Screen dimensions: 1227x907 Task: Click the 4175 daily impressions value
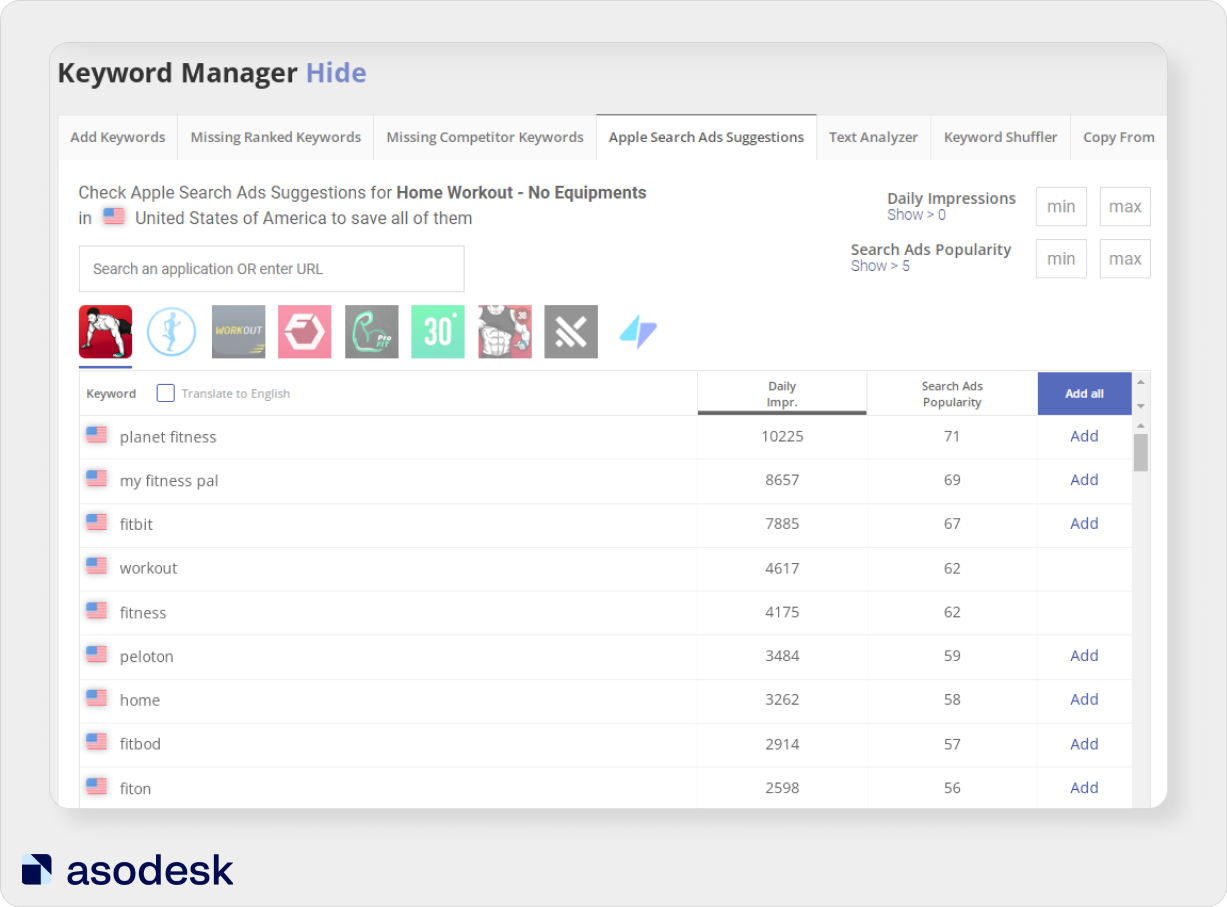782,612
